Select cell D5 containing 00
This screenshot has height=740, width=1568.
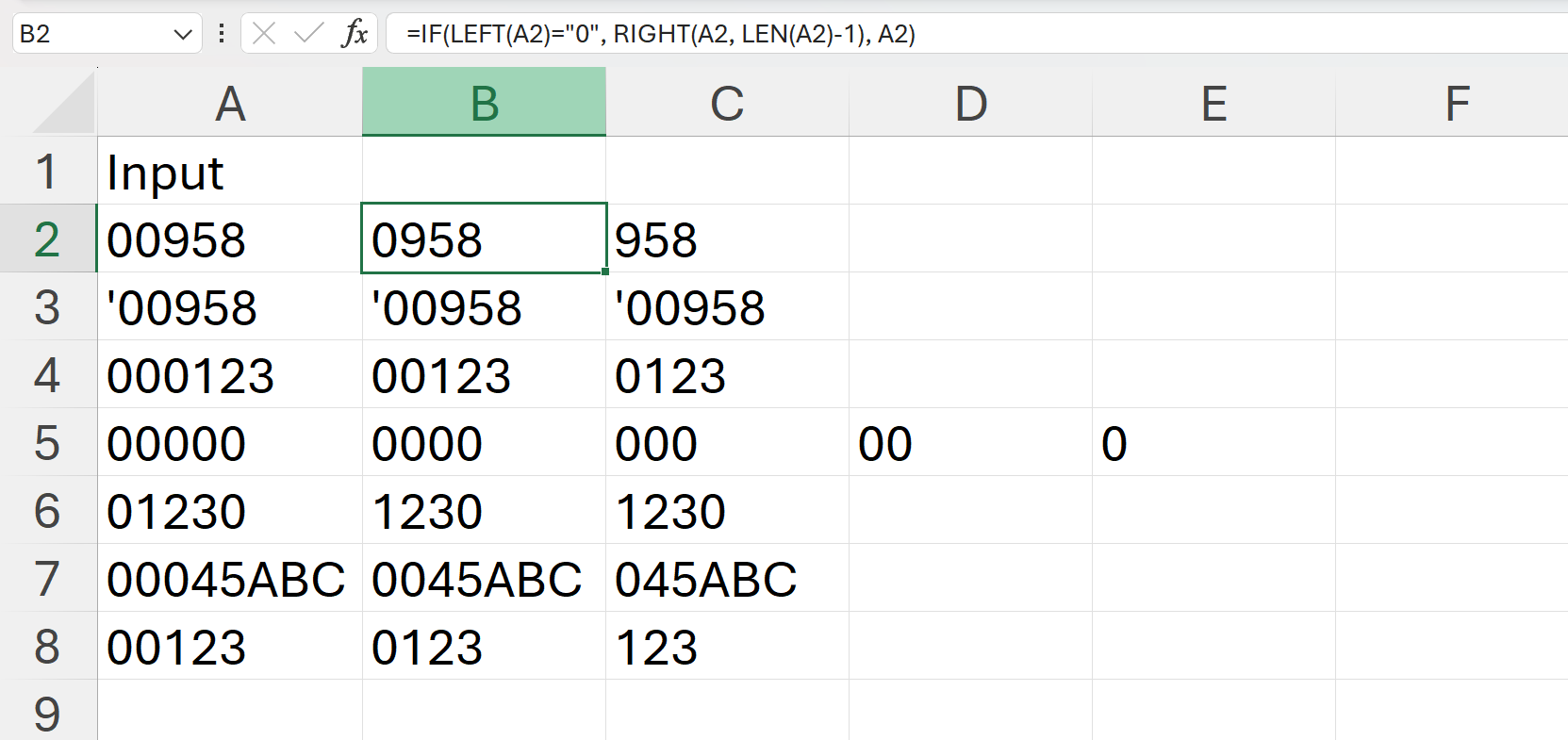tap(970, 443)
